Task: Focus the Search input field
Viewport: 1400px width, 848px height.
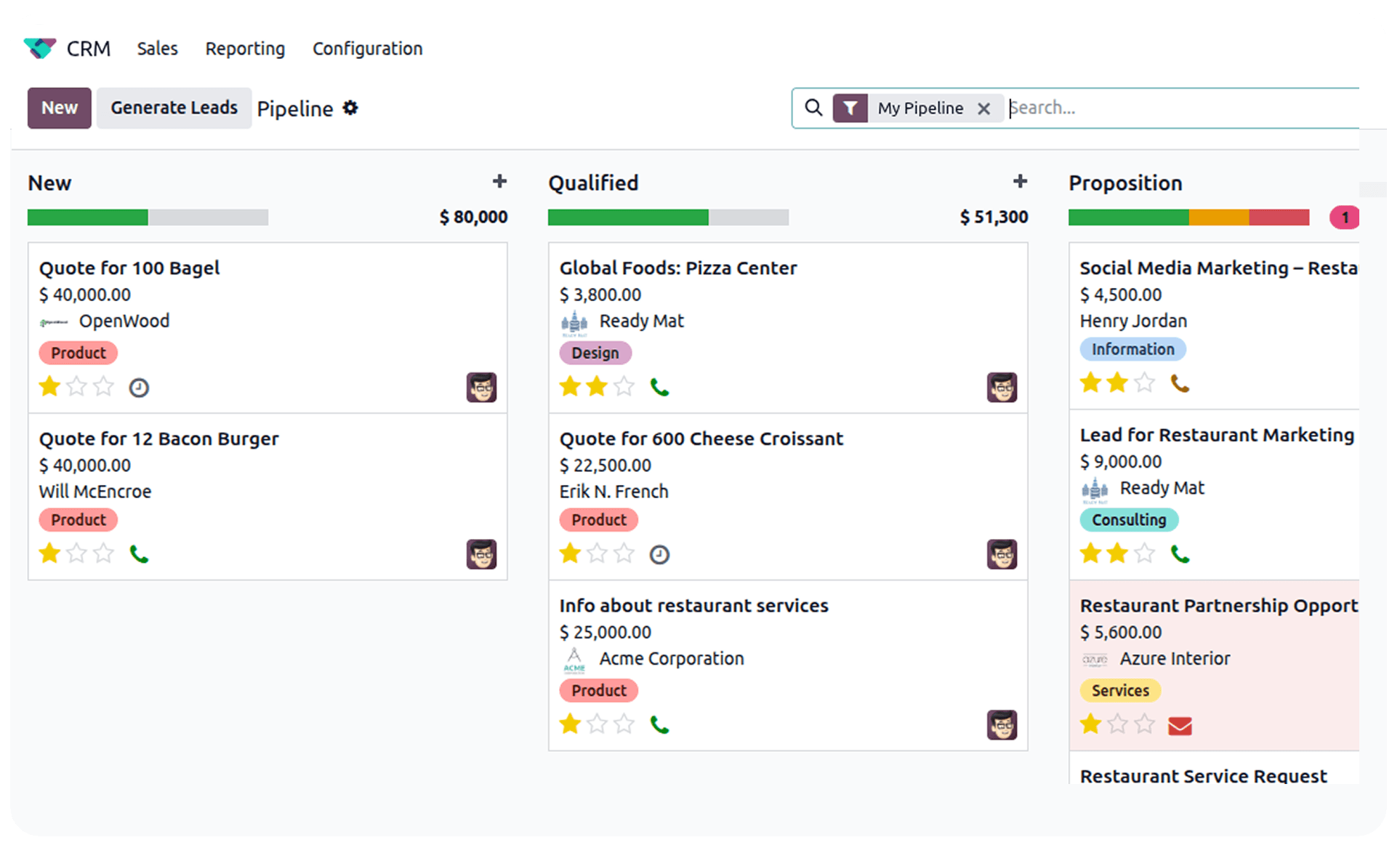Action: click(1183, 108)
